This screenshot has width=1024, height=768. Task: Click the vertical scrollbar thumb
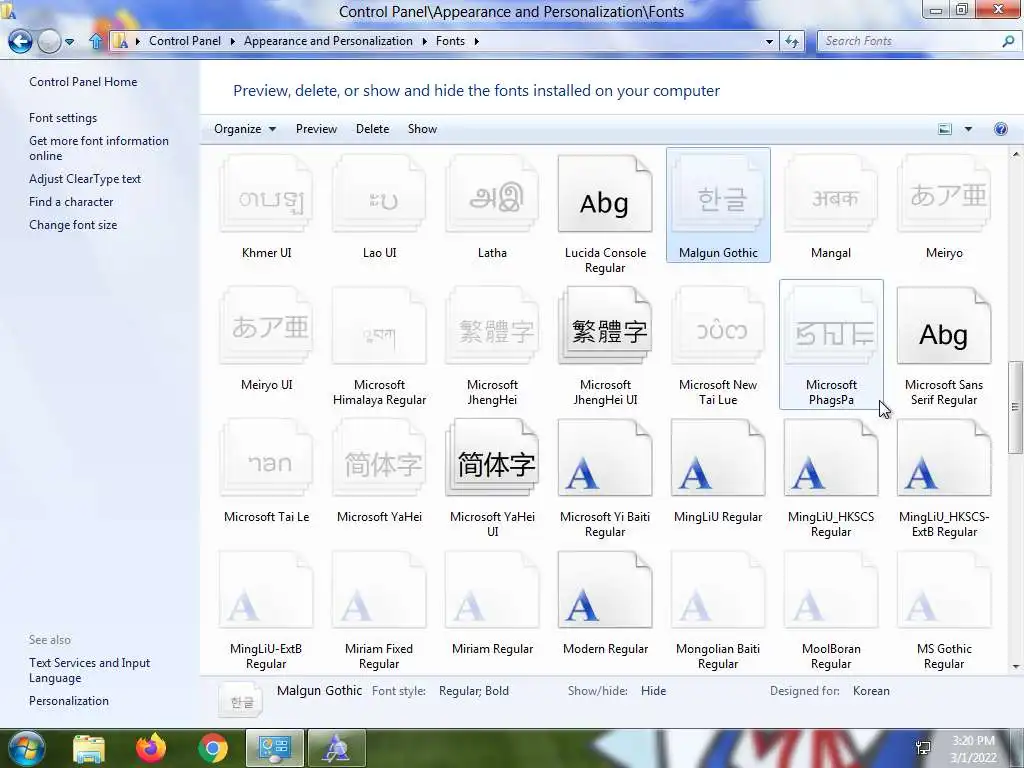click(1015, 407)
